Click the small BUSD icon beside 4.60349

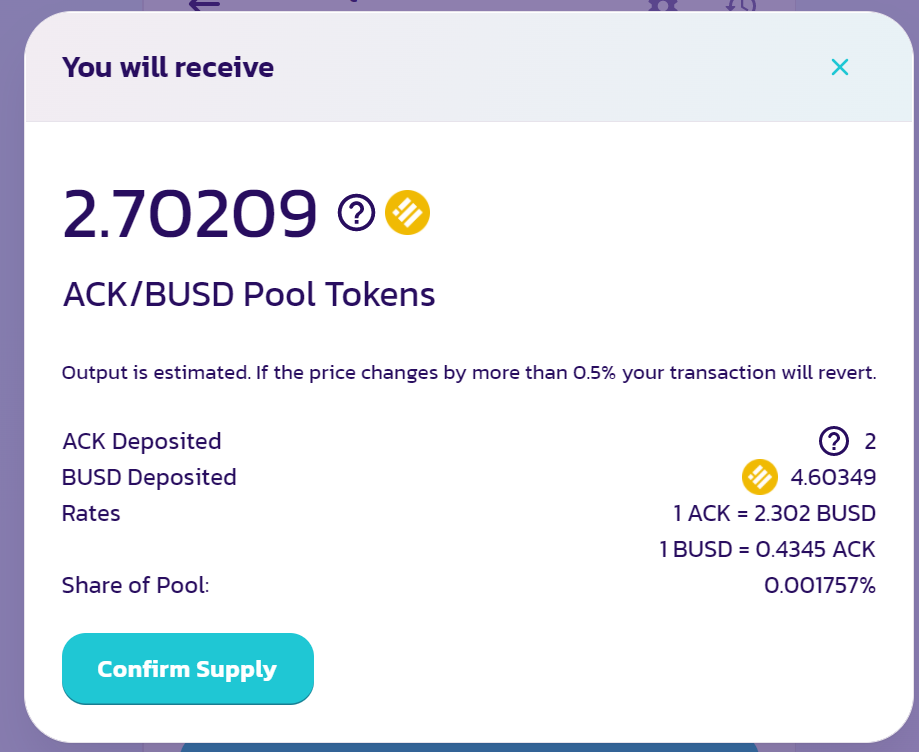[x=760, y=477]
